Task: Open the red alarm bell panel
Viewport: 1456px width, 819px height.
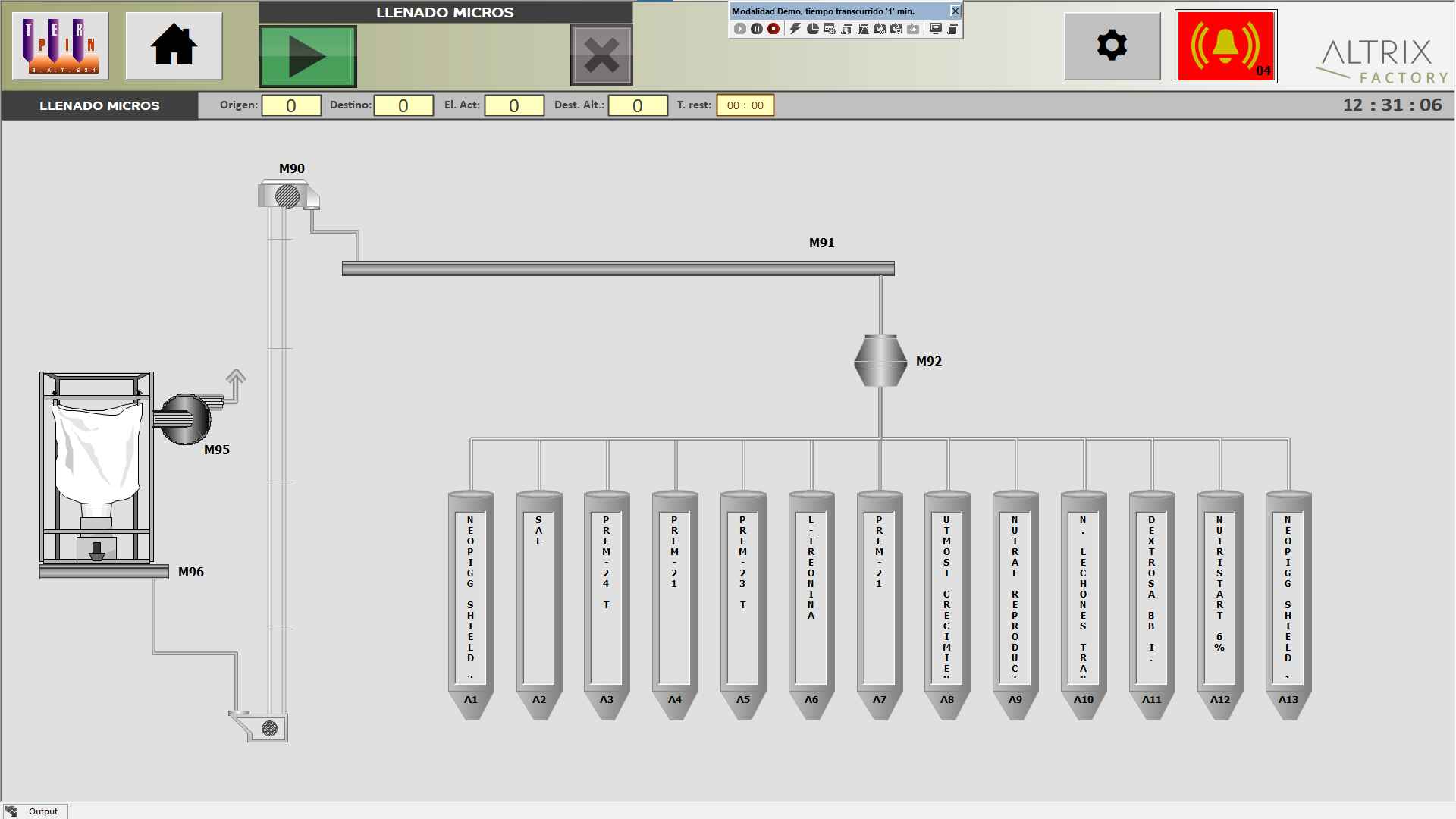Action: [1225, 46]
